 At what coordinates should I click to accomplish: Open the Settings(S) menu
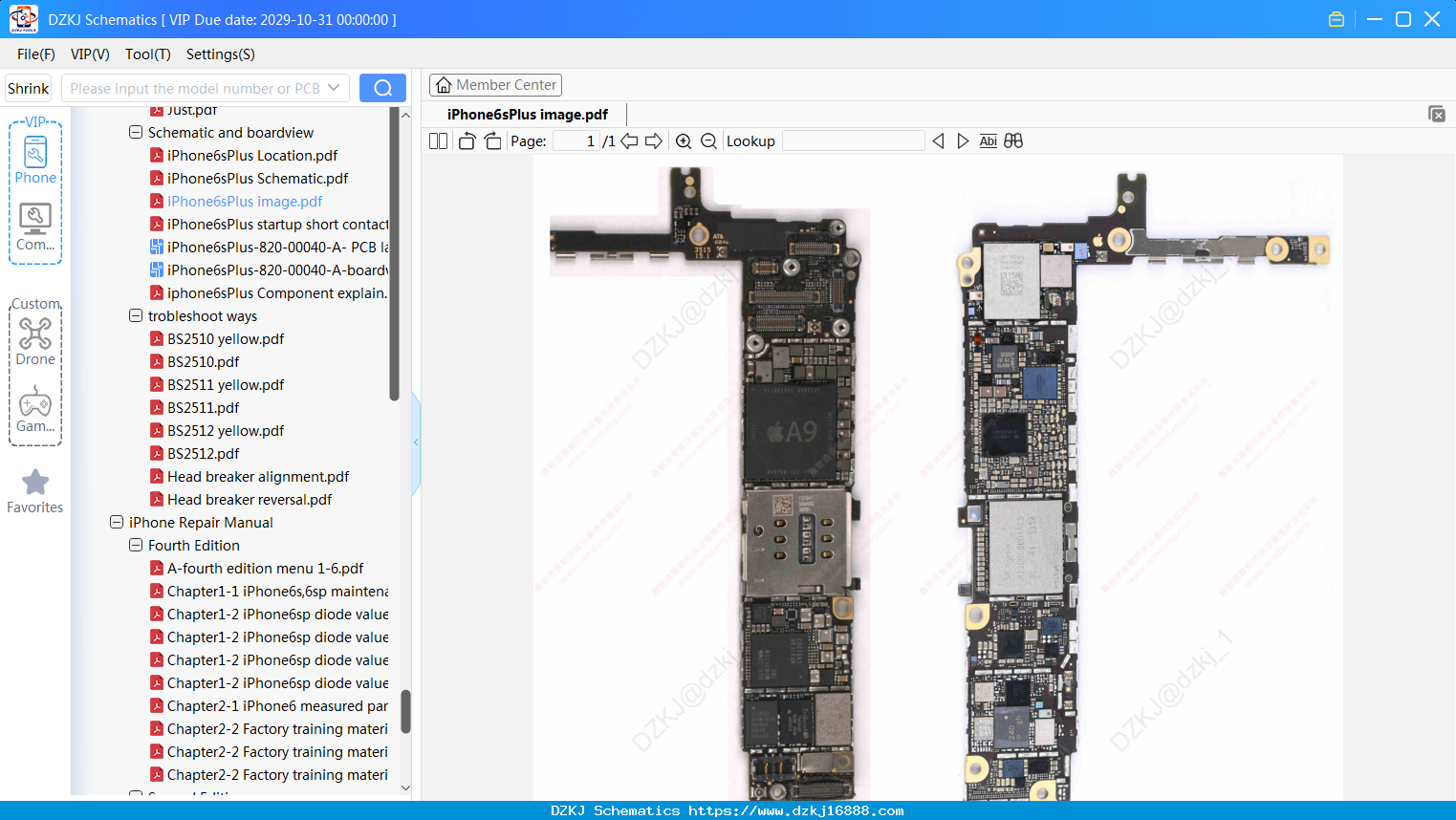coord(221,54)
